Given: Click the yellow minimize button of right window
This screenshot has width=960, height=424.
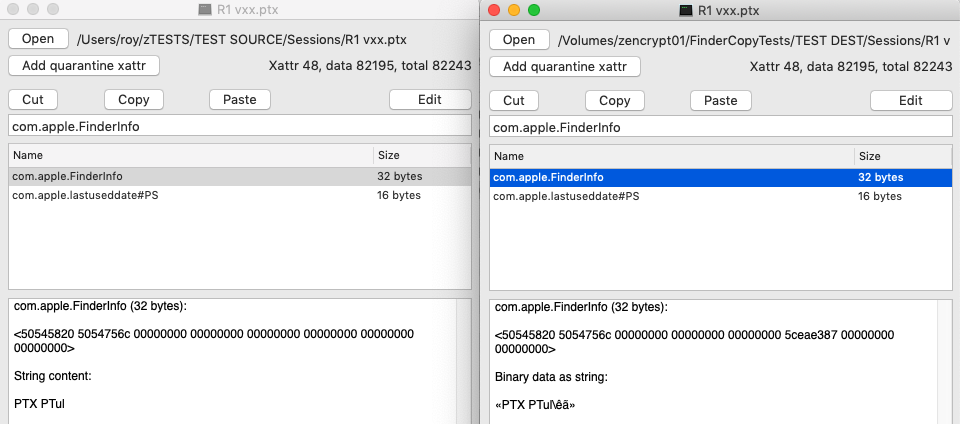Looking at the screenshot, I should (x=514, y=10).
